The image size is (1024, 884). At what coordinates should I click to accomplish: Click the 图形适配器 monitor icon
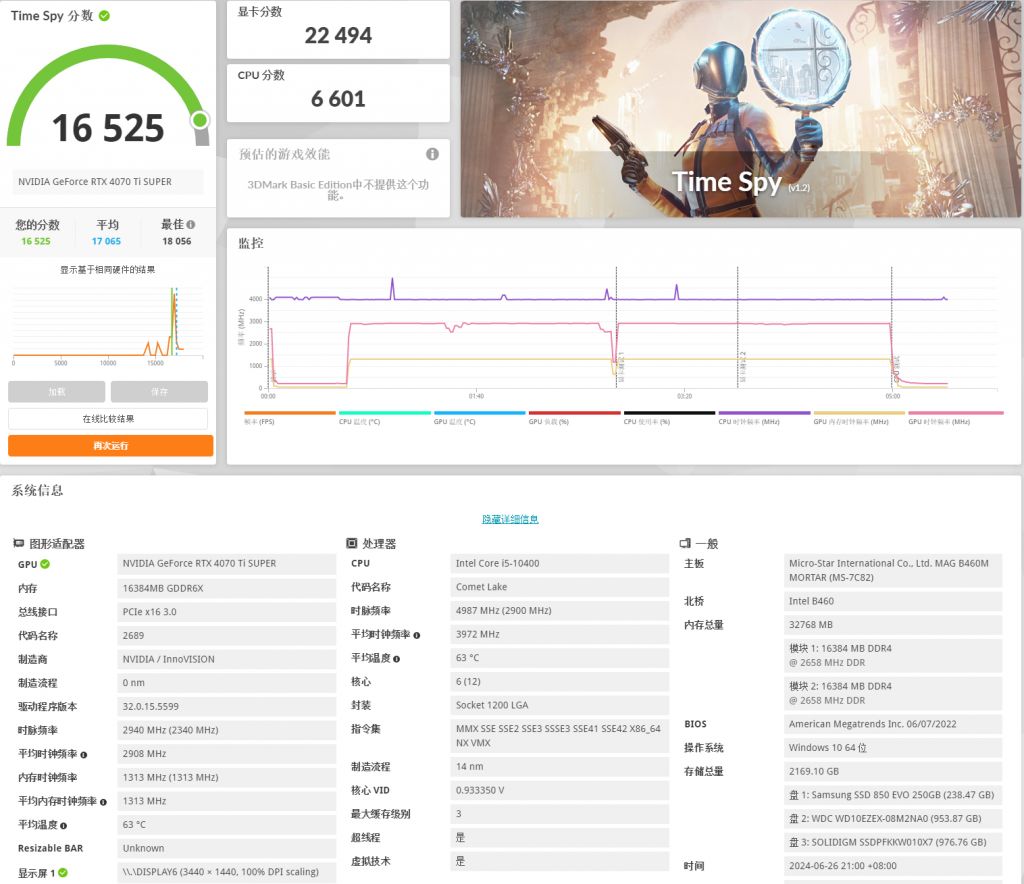coord(17,543)
